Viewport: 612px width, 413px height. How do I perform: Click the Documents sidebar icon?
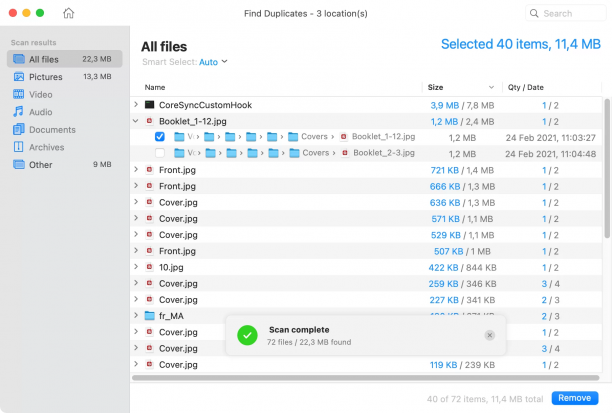[19, 129]
